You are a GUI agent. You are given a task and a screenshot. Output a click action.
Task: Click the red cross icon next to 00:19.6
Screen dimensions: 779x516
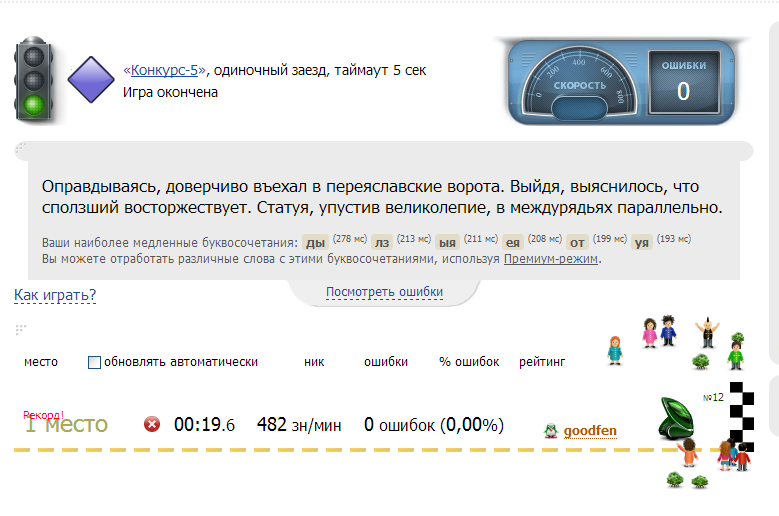(x=152, y=424)
